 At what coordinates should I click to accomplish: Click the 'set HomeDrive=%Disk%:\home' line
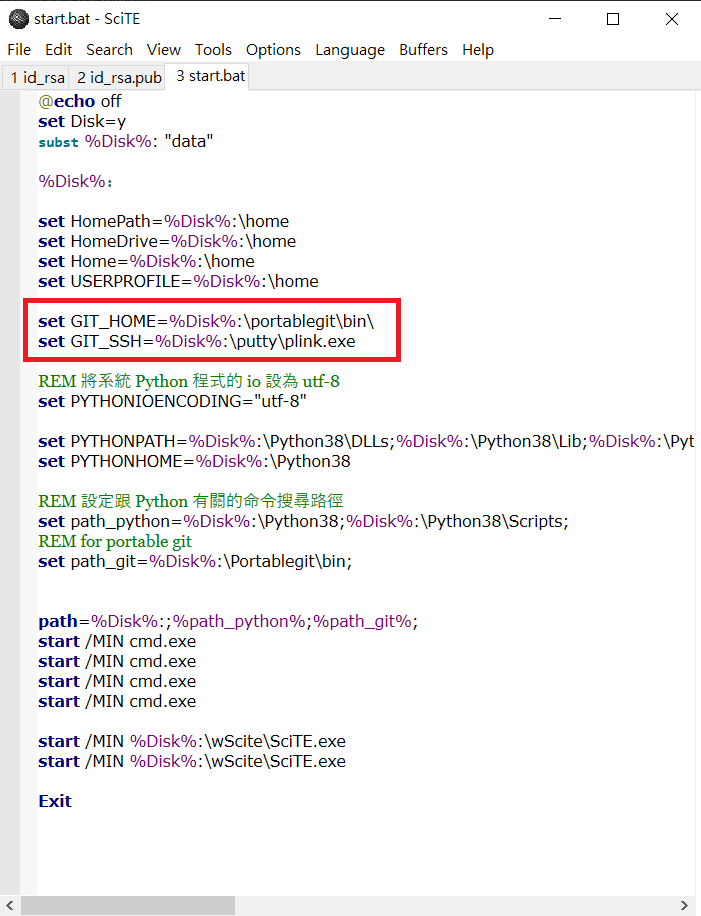click(167, 241)
